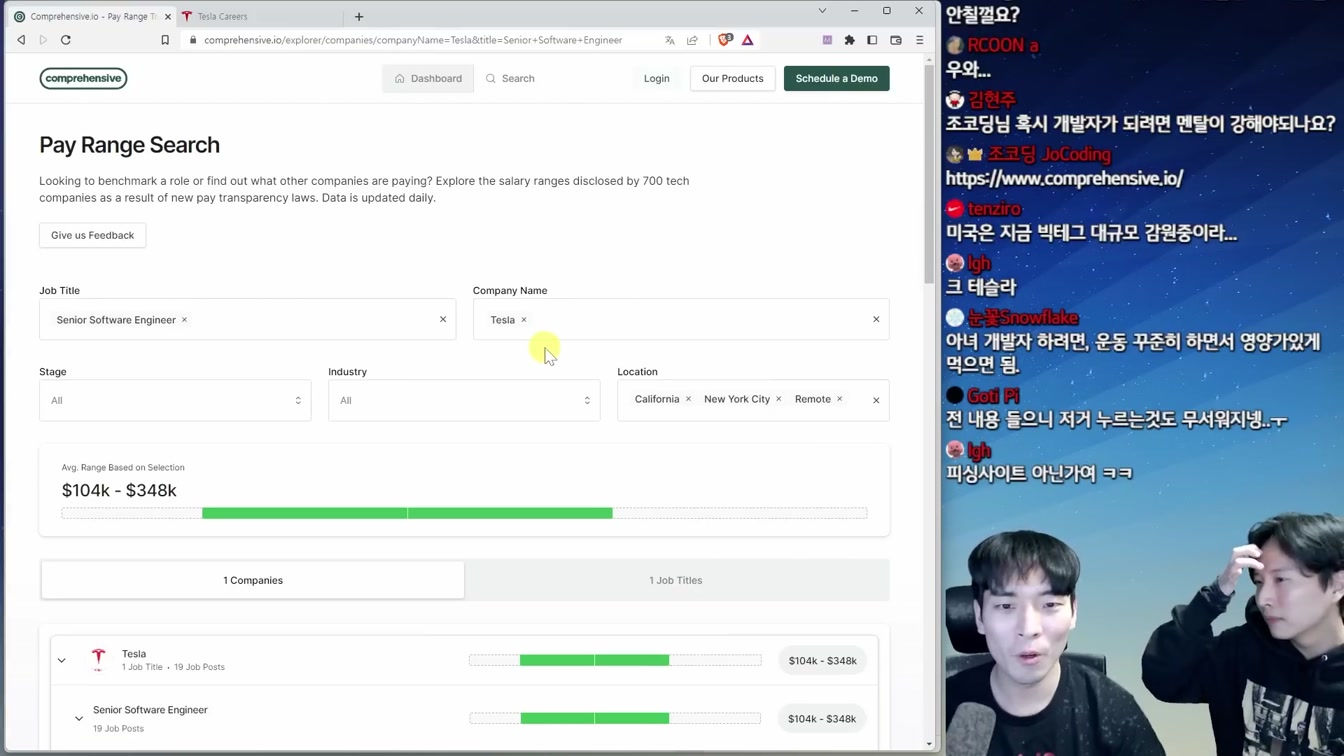Screen dimensions: 1344x756
Task: Open Our Products button
Action: (x=732, y=78)
